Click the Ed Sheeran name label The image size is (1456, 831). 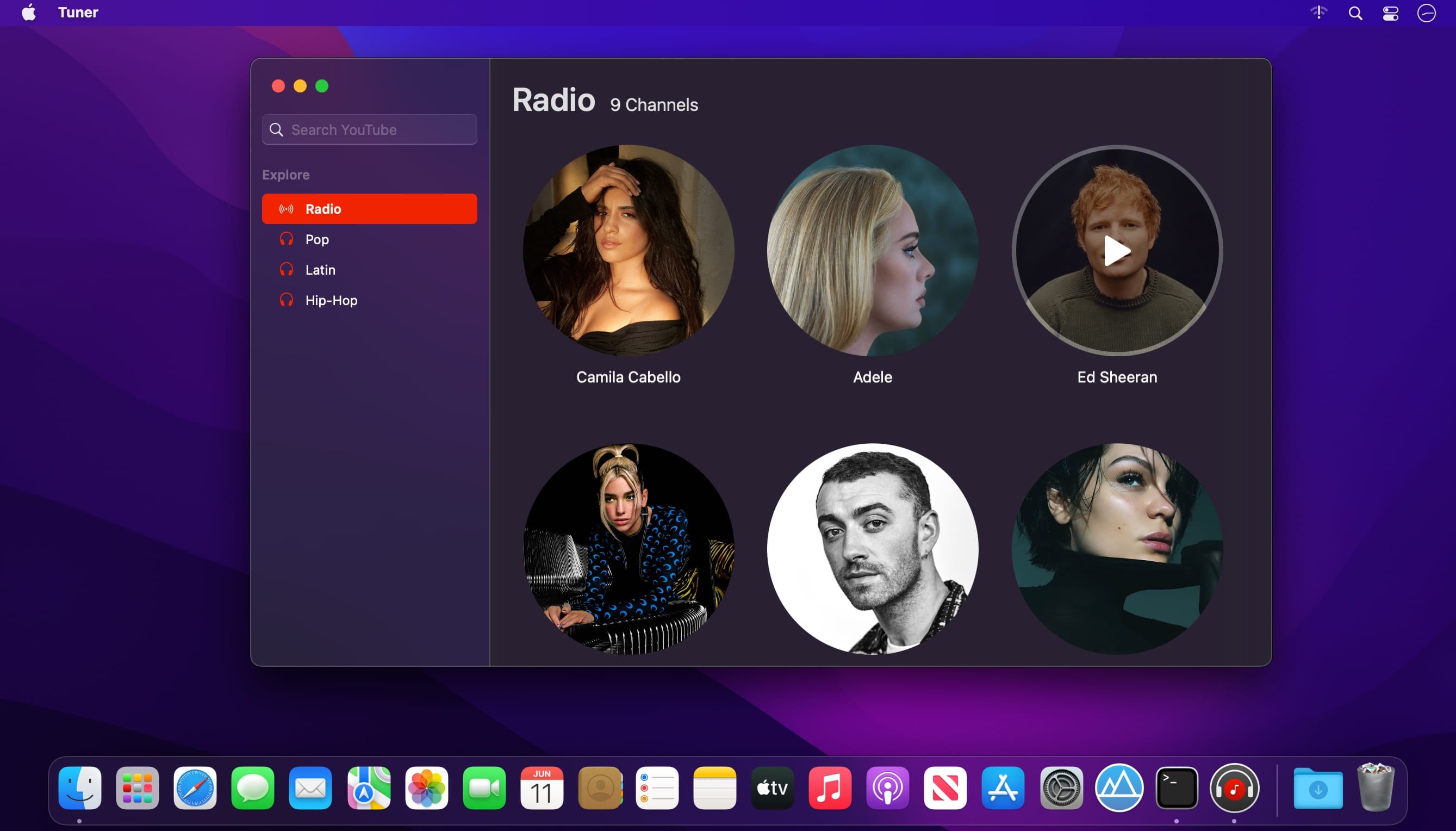coord(1117,377)
